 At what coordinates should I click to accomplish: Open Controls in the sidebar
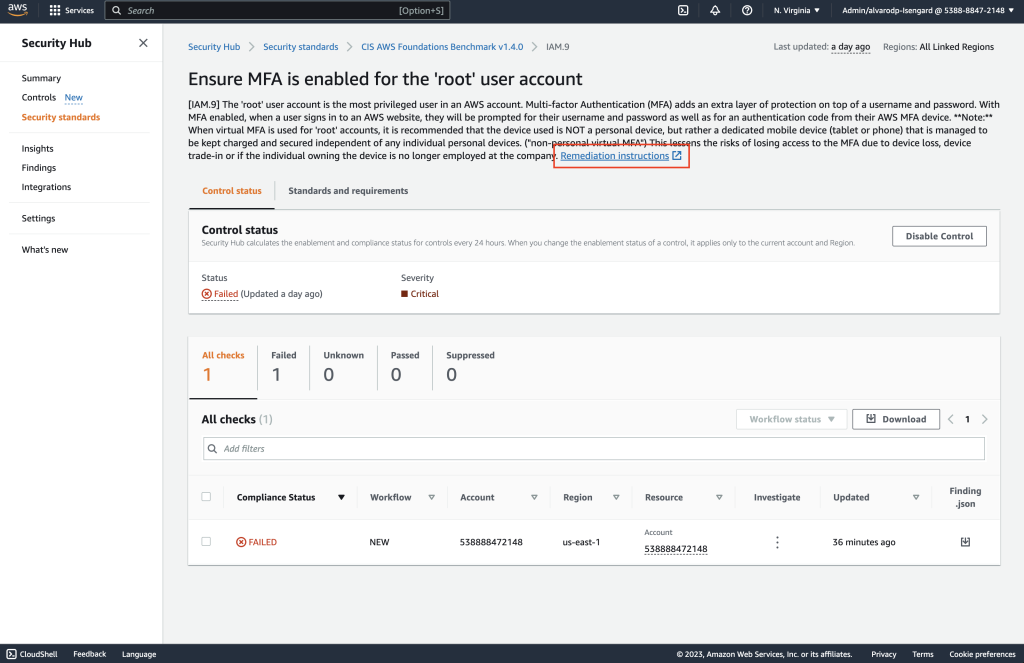[x=39, y=97]
